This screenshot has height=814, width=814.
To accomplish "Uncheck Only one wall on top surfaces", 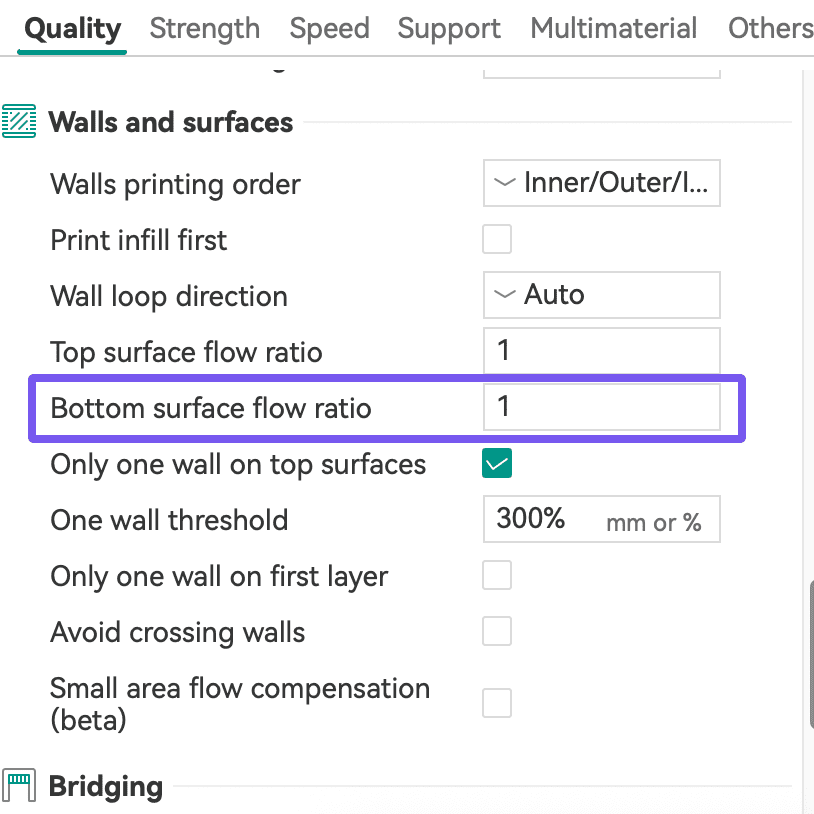I will 497,464.
